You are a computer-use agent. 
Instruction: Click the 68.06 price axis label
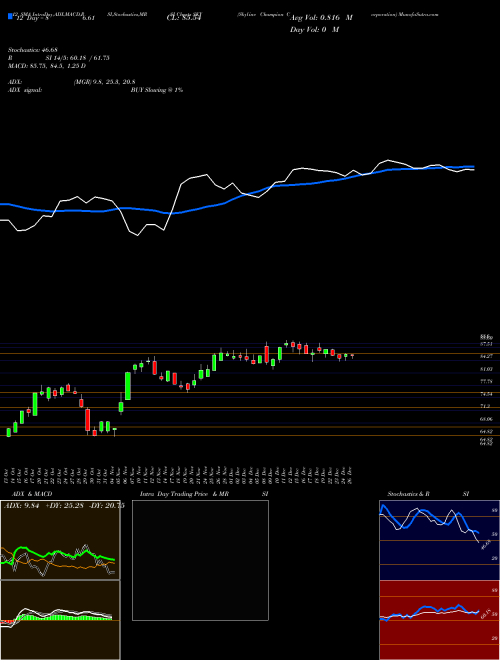click(x=486, y=419)
